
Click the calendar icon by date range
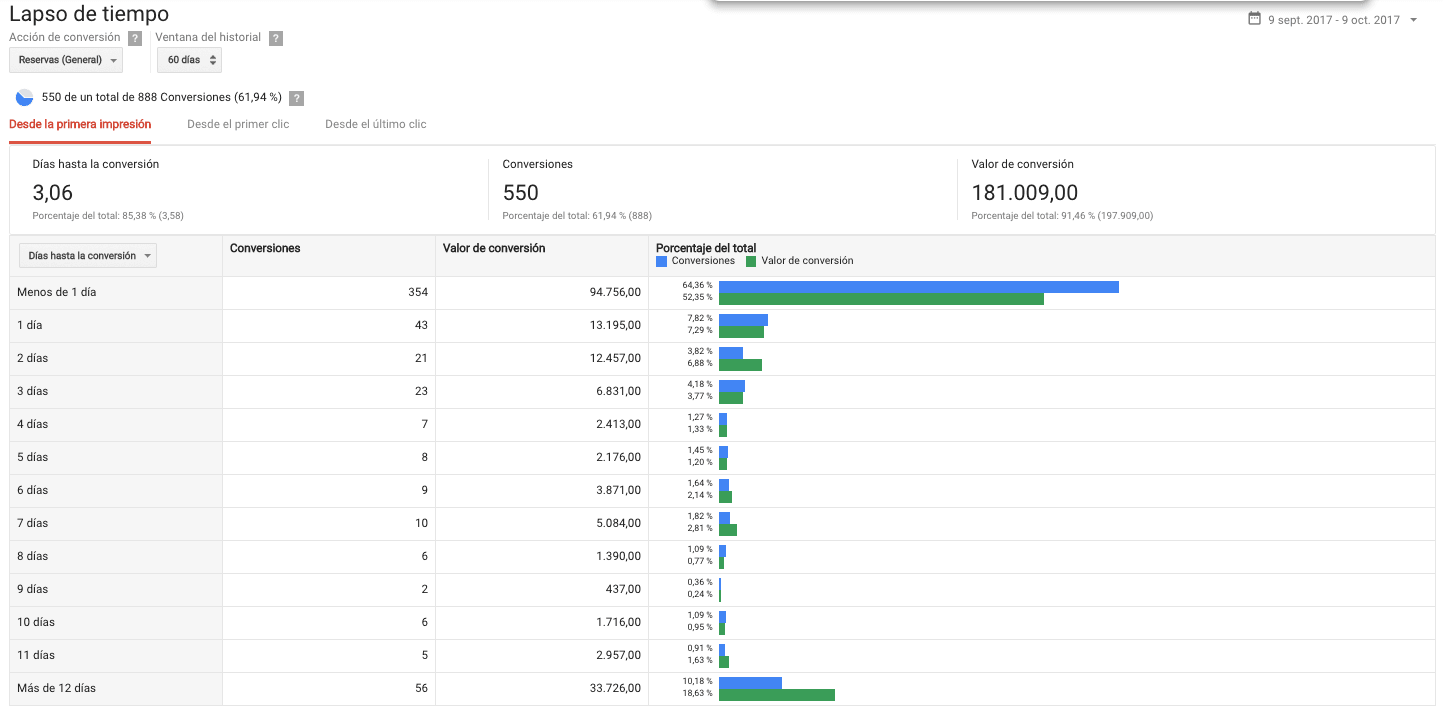(1254, 19)
